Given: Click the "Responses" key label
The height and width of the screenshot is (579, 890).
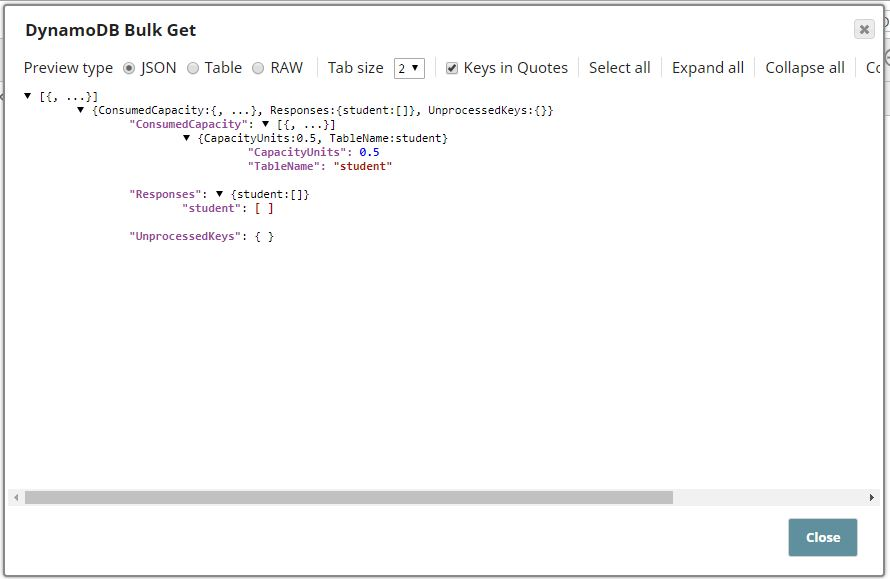Looking at the screenshot, I should 165,194.
